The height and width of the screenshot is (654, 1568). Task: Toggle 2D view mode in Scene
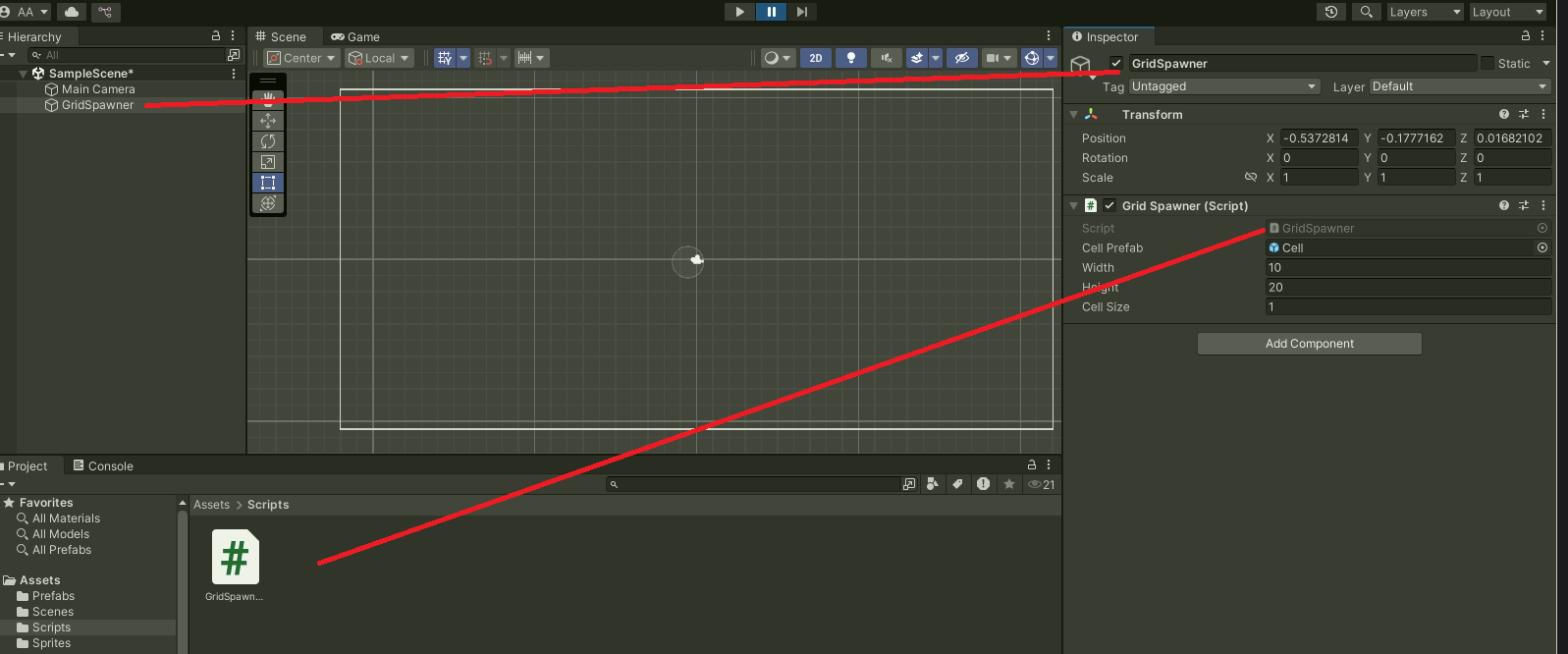pyautogui.click(x=816, y=58)
